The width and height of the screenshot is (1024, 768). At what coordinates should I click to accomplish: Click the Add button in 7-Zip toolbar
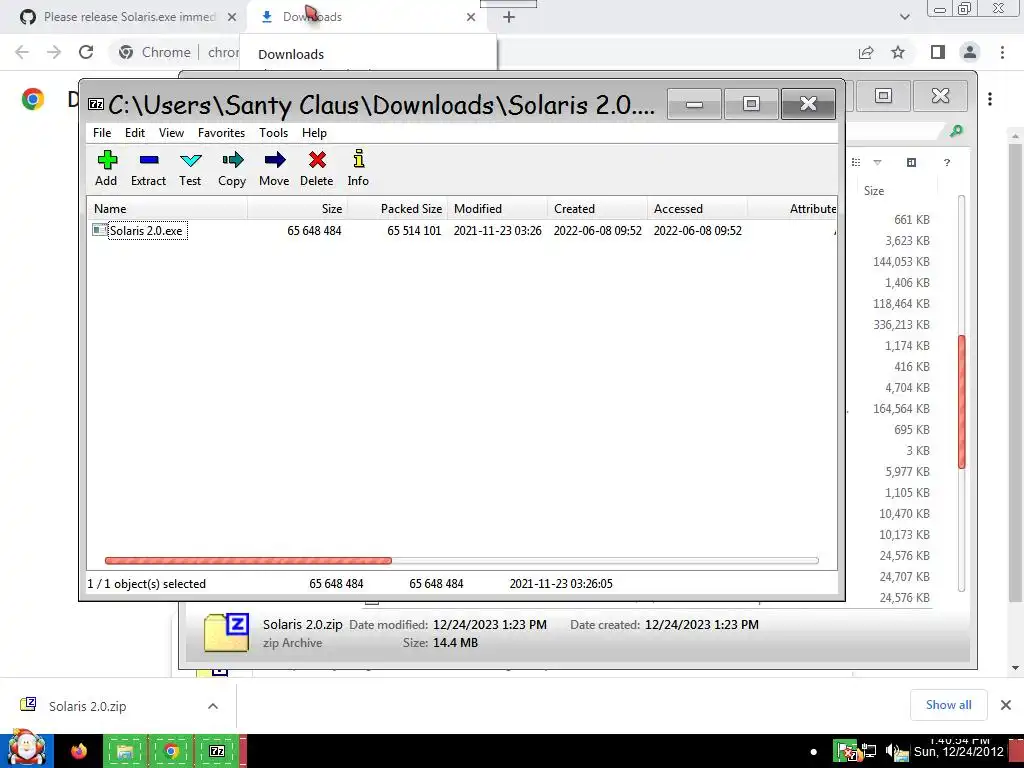pos(106,168)
